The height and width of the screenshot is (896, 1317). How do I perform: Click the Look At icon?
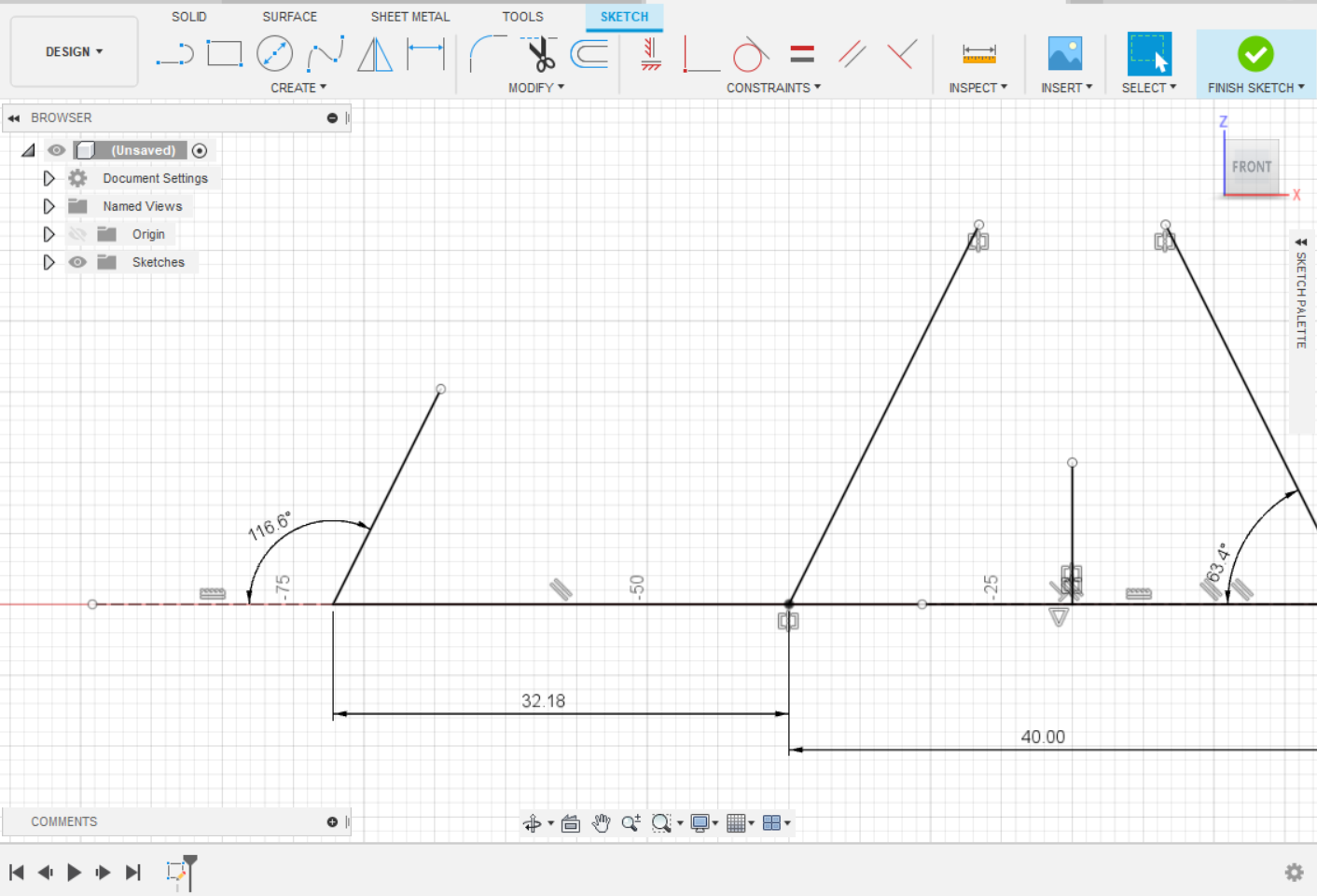pos(571,823)
